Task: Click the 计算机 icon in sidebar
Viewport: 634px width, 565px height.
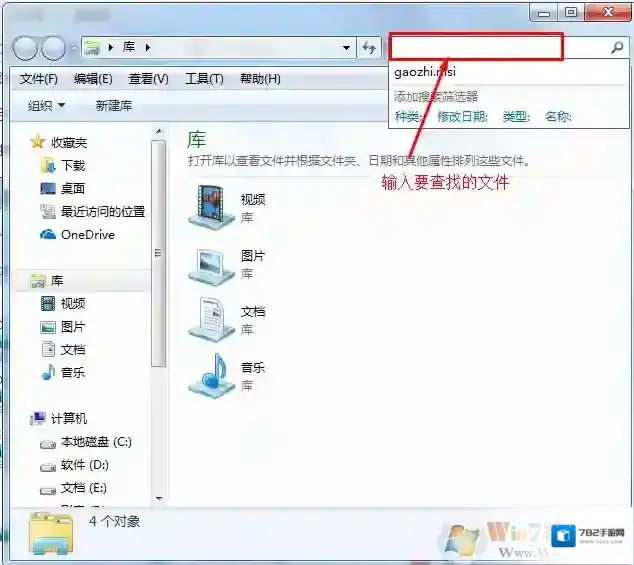Action: pyautogui.click(x=38, y=419)
